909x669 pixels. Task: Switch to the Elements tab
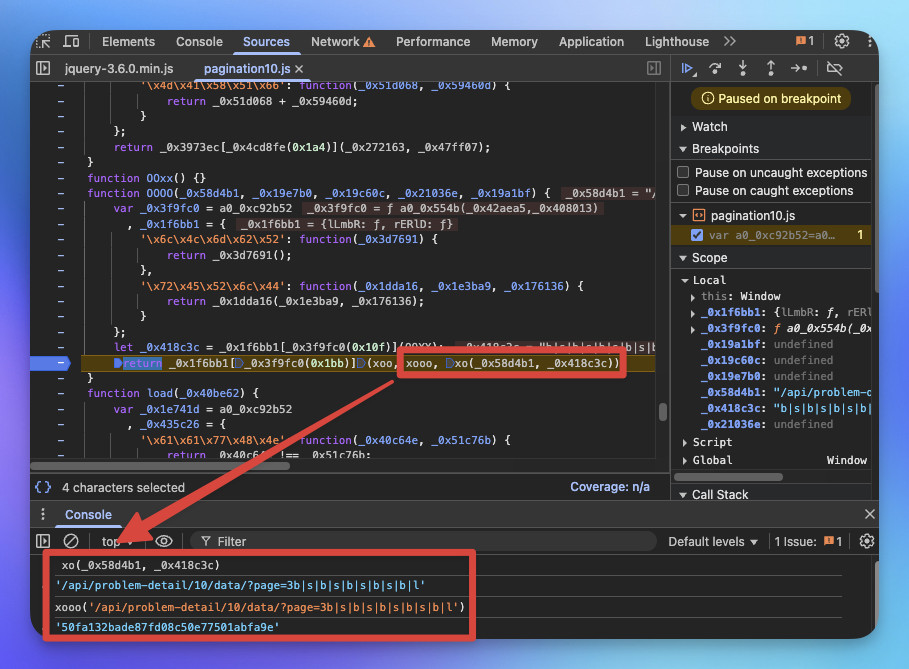tap(128, 42)
